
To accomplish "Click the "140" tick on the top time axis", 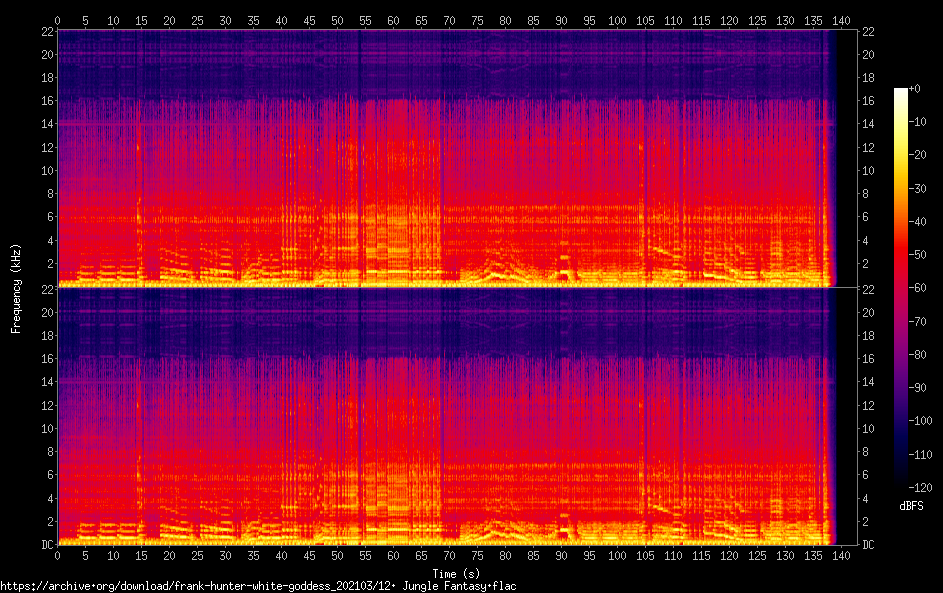I will [x=841, y=20].
